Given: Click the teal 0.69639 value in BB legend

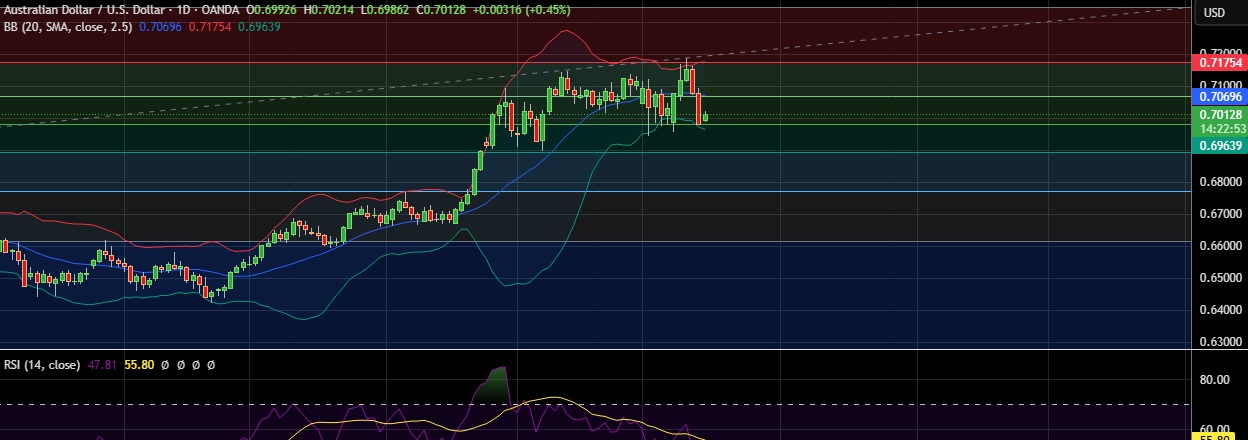Looking at the screenshot, I should click(x=259, y=27).
